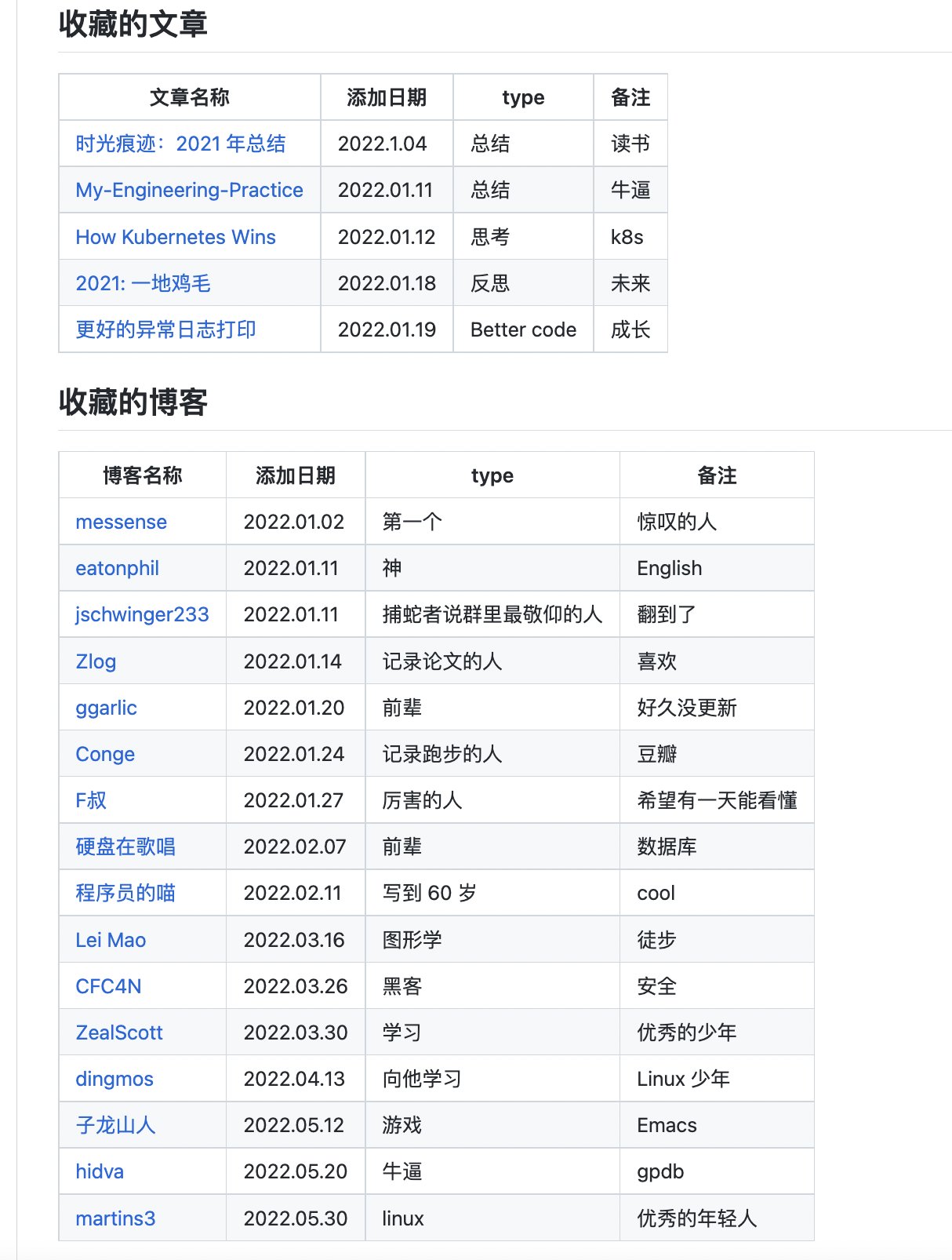Click the 博客名称 column header
The image size is (952, 1260).
[x=143, y=475]
